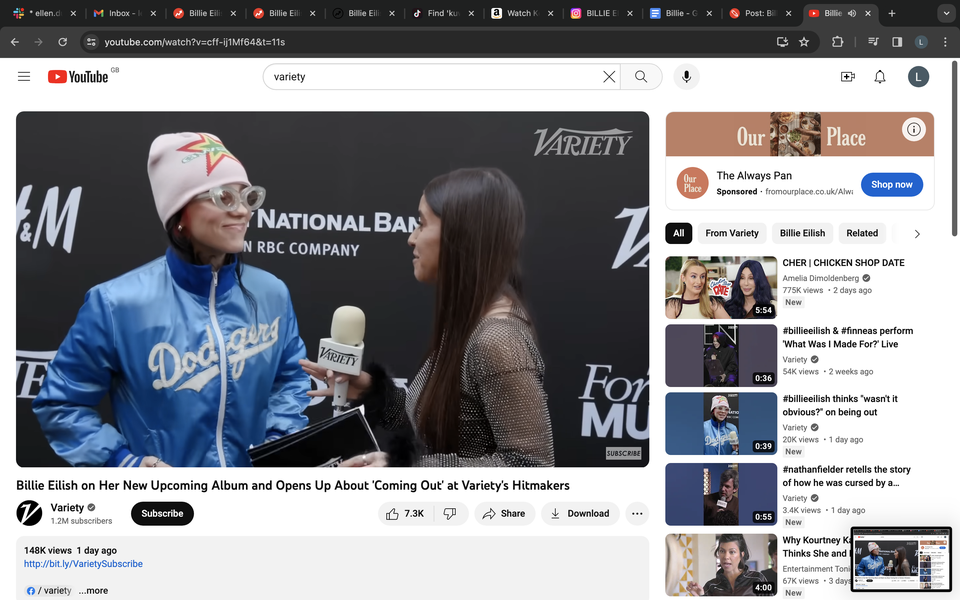This screenshot has width=960, height=600.
Task: Share the video
Action: click(504, 514)
